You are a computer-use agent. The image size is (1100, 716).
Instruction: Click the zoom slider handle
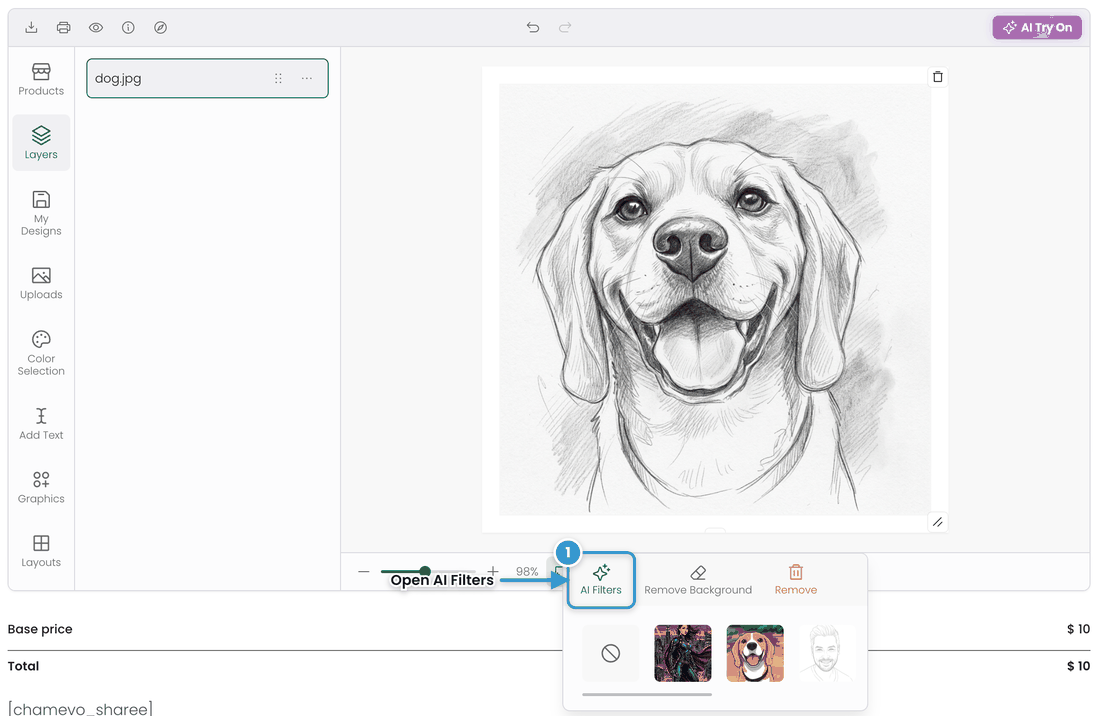pyautogui.click(x=425, y=571)
